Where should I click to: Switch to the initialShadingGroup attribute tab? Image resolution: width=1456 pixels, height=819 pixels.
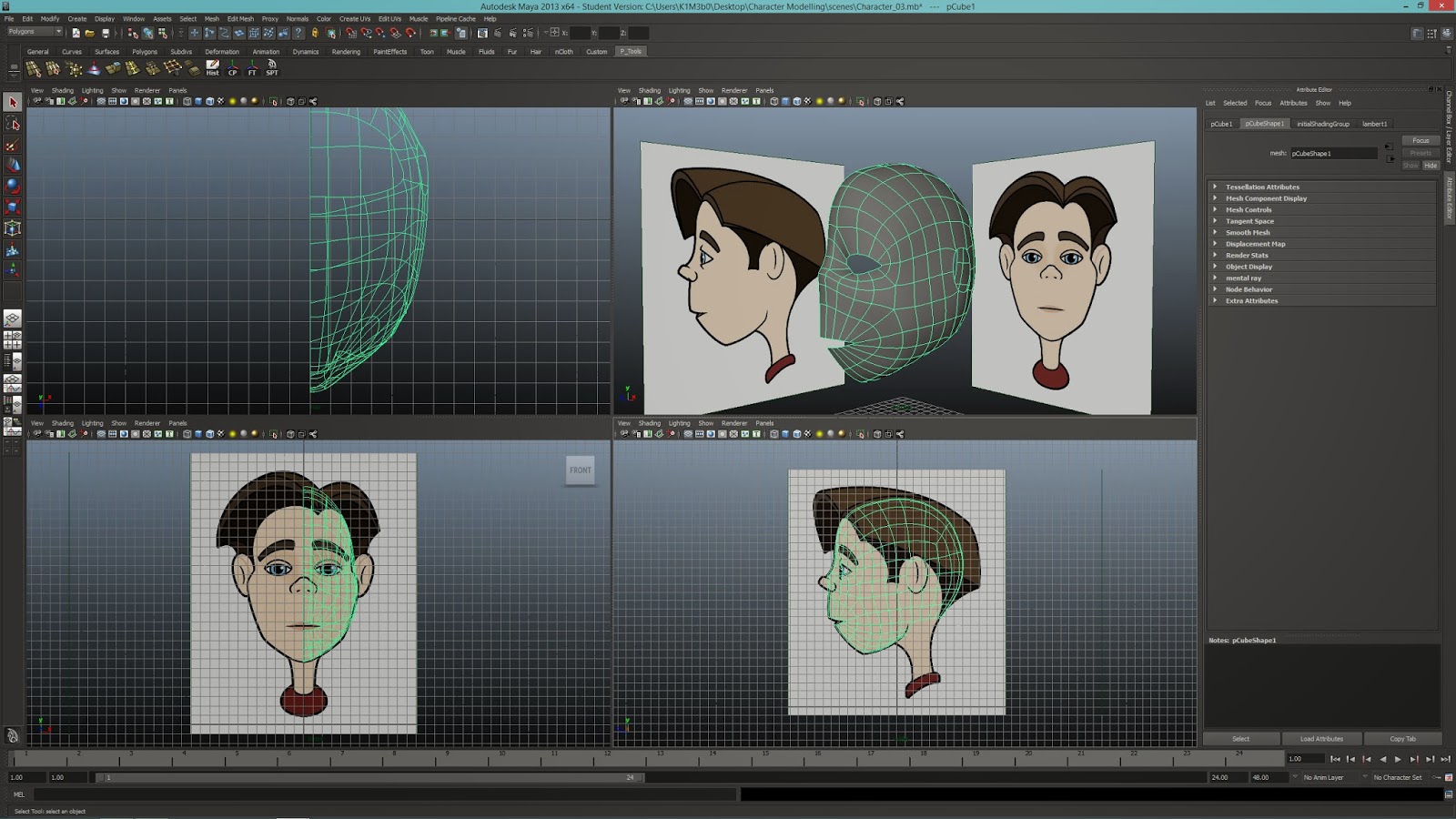[1323, 124]
